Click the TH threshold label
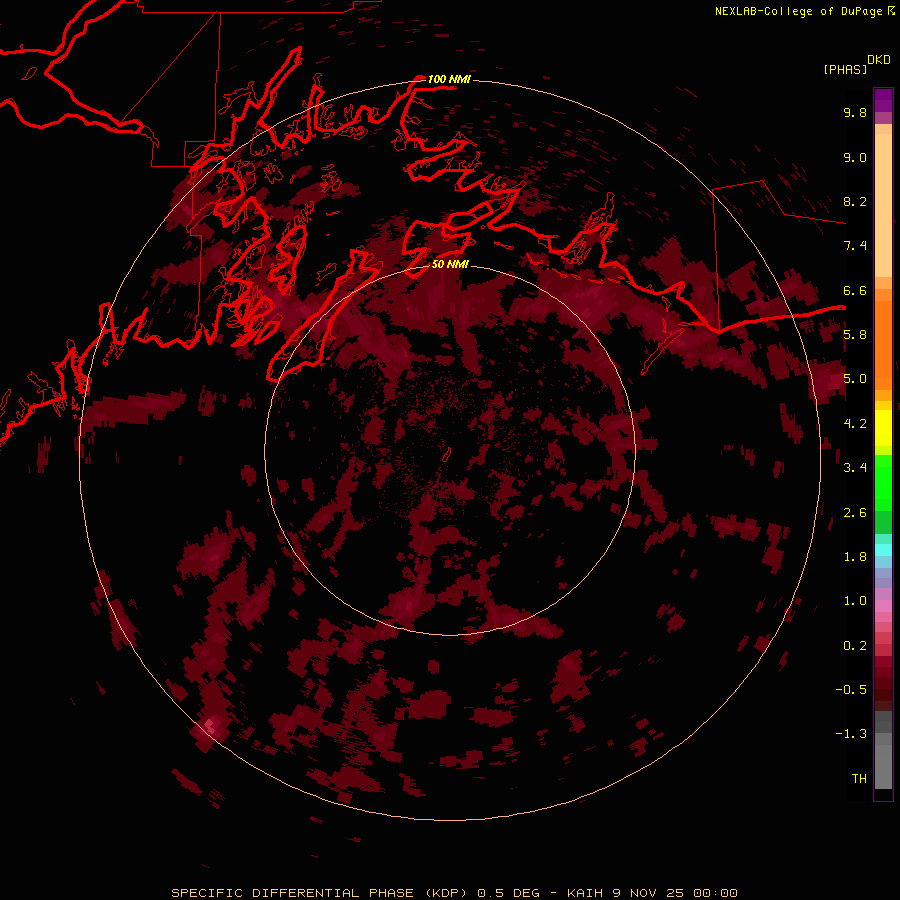900x900 pixels. (x=859, y=778)
